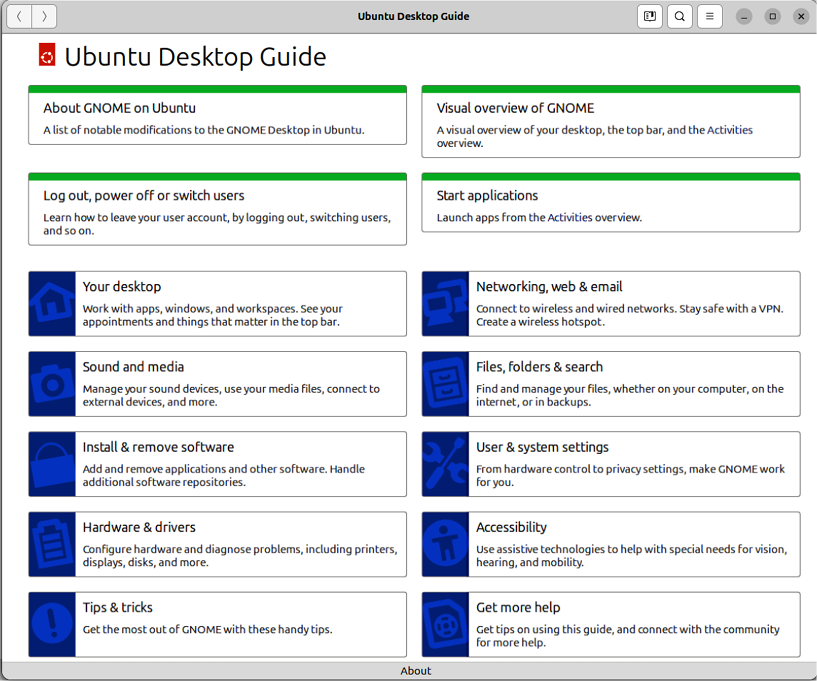Open the bookmarks button in the header bar
This screenshot has height=681, width=817.
pos(650,16)
